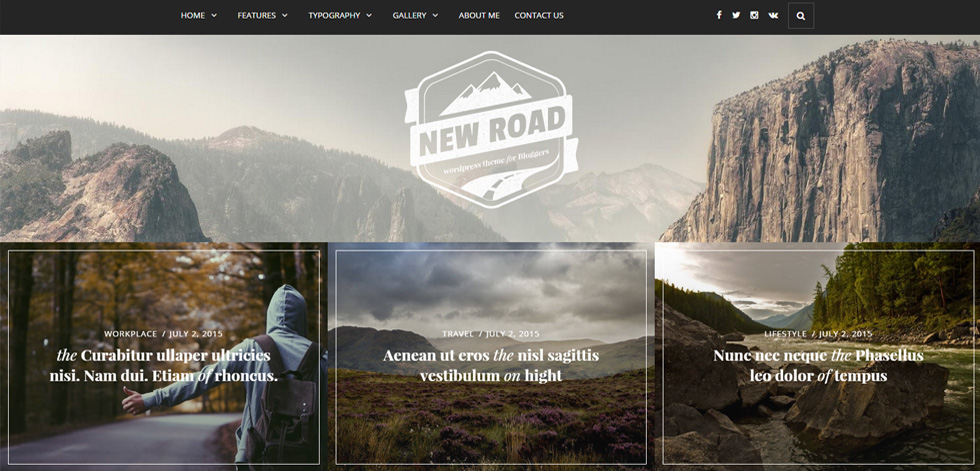
Task: Navigate to About Me page
Action: point(479,16)
